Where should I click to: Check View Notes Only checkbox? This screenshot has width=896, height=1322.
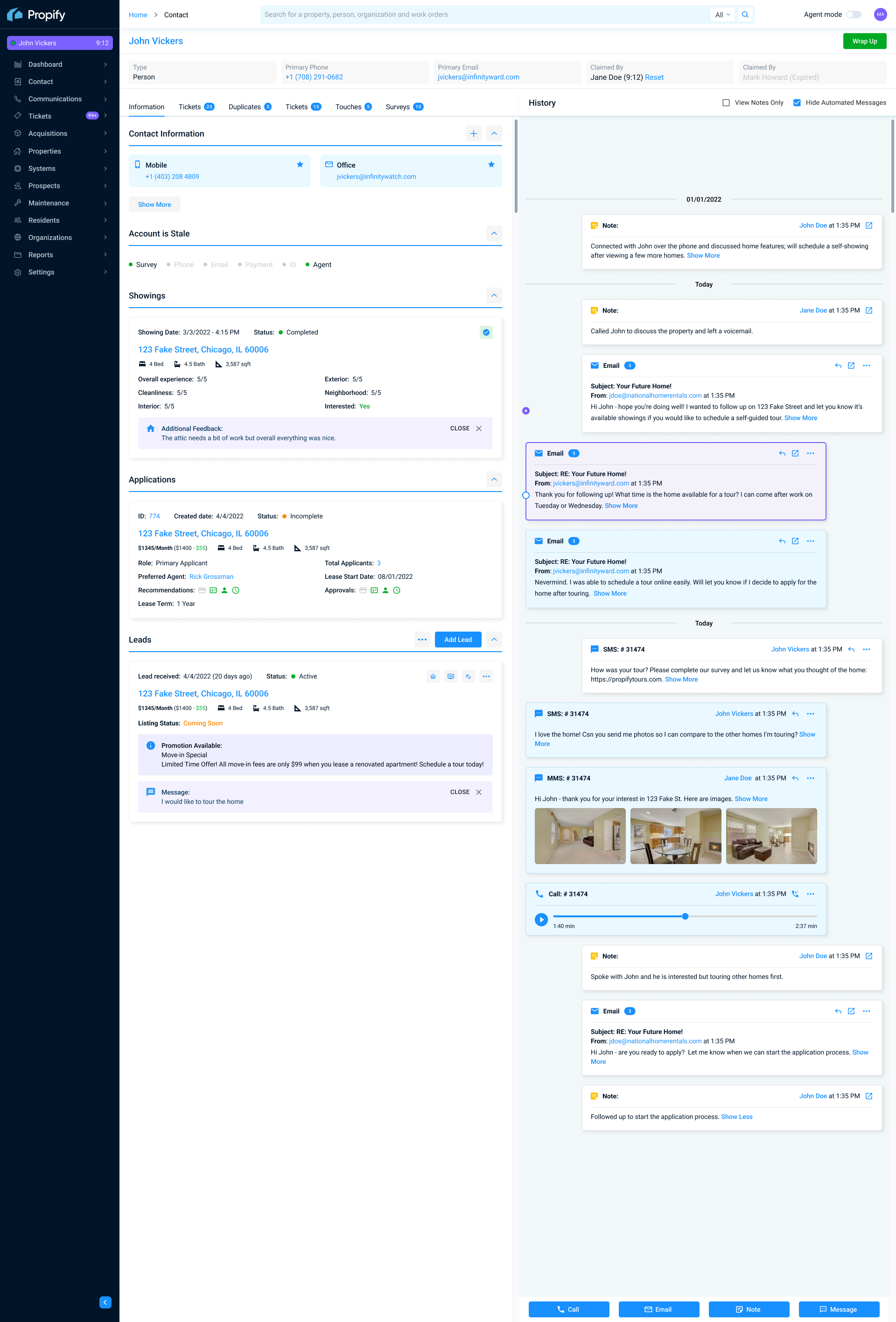(726, 103)
